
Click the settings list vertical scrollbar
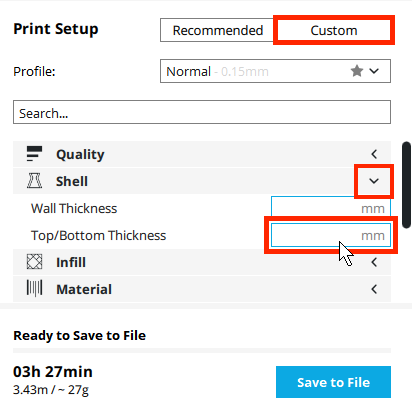(x=406, y=185)
